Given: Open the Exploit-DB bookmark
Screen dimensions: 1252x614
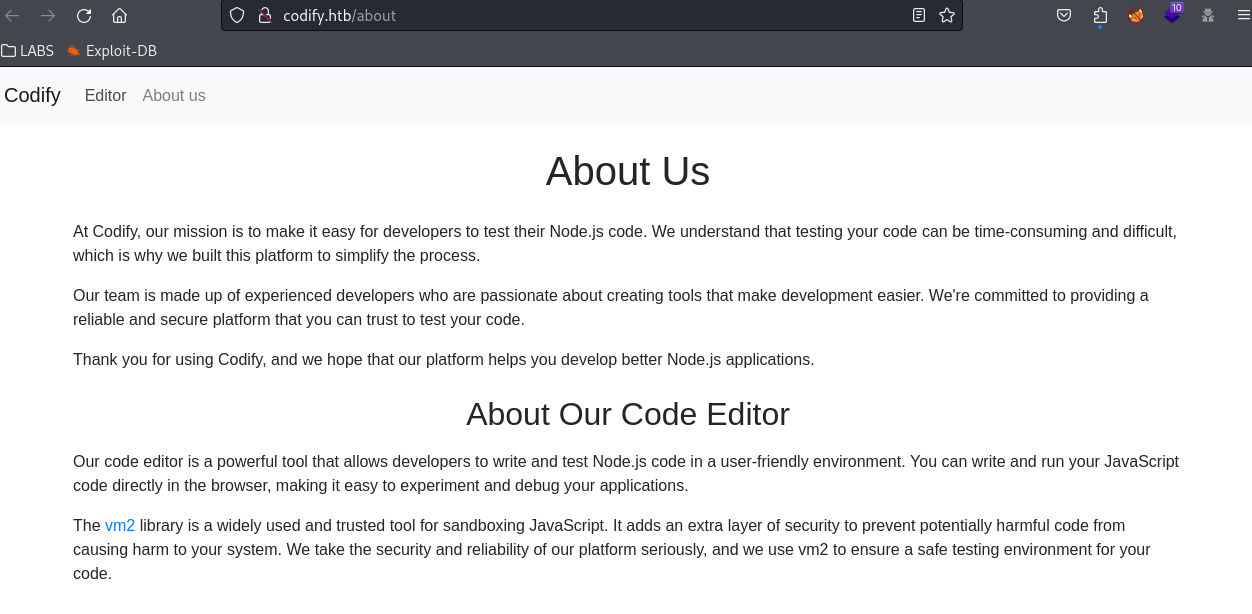Looking at the screenshot, I should [112, 50].
